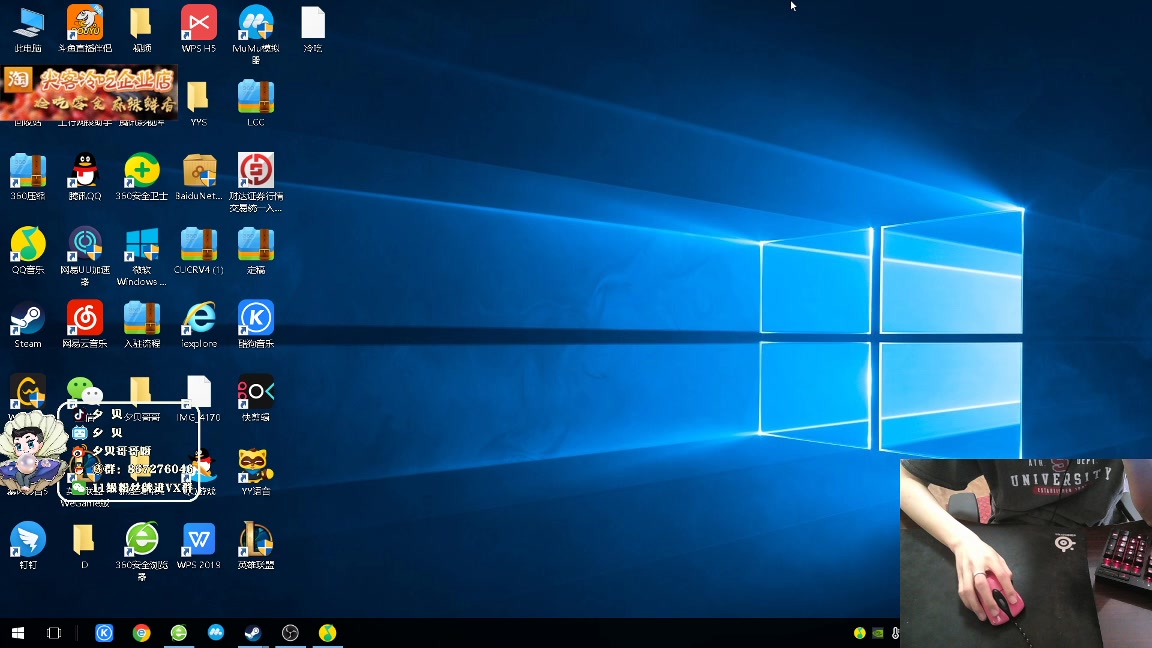Open the 此电脑 (This PC) desktop icon
The width and height of the screenshot is (1152, 648).
click(x=28, y=29)
